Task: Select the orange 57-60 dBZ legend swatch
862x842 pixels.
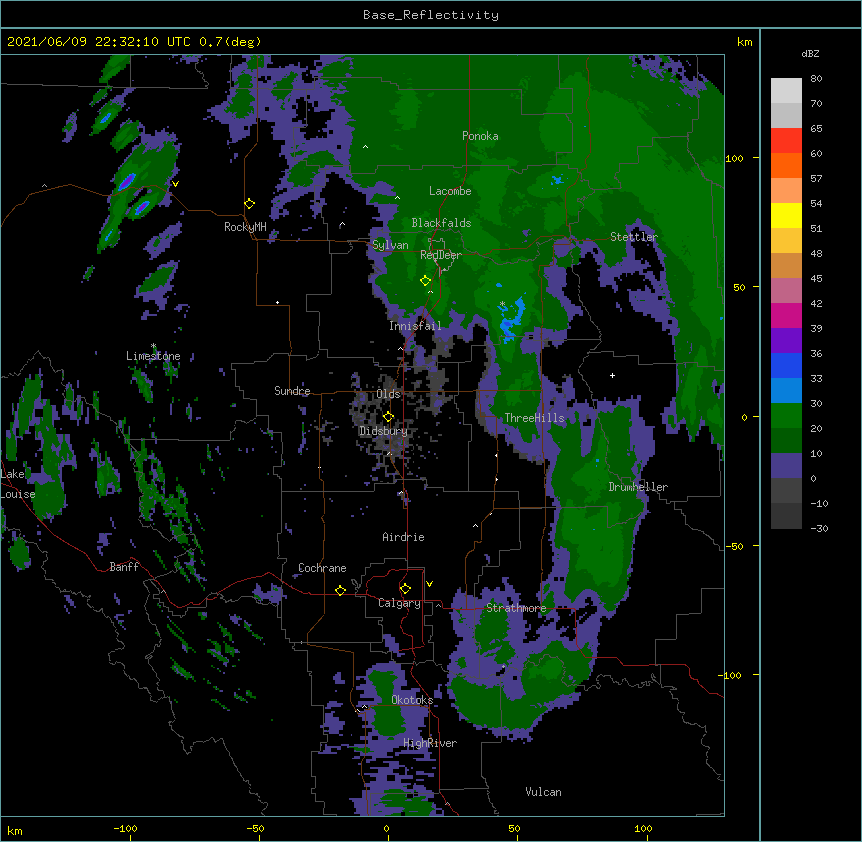Action: click(x=786, y=165)
